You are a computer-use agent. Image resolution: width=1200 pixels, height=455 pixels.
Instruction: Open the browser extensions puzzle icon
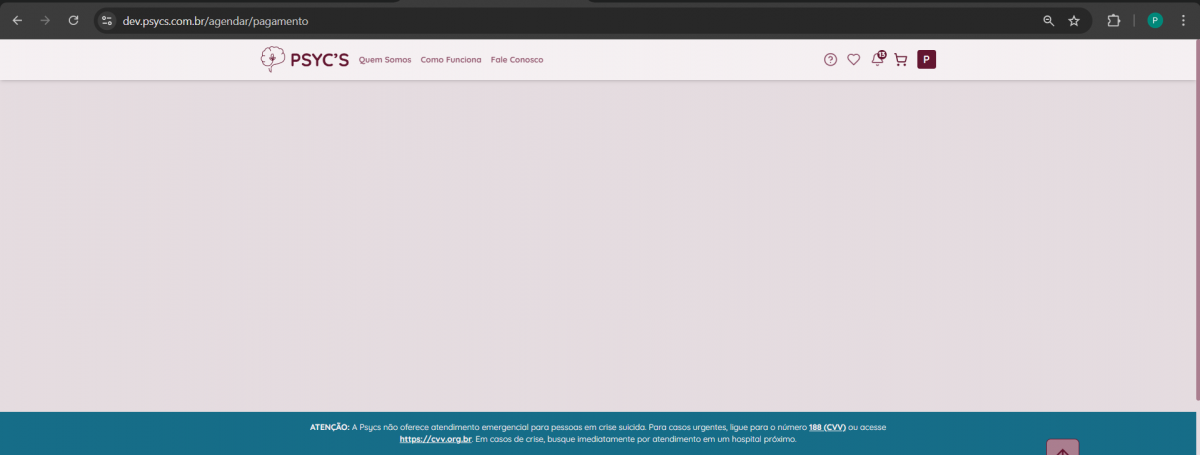point(1113,20)
